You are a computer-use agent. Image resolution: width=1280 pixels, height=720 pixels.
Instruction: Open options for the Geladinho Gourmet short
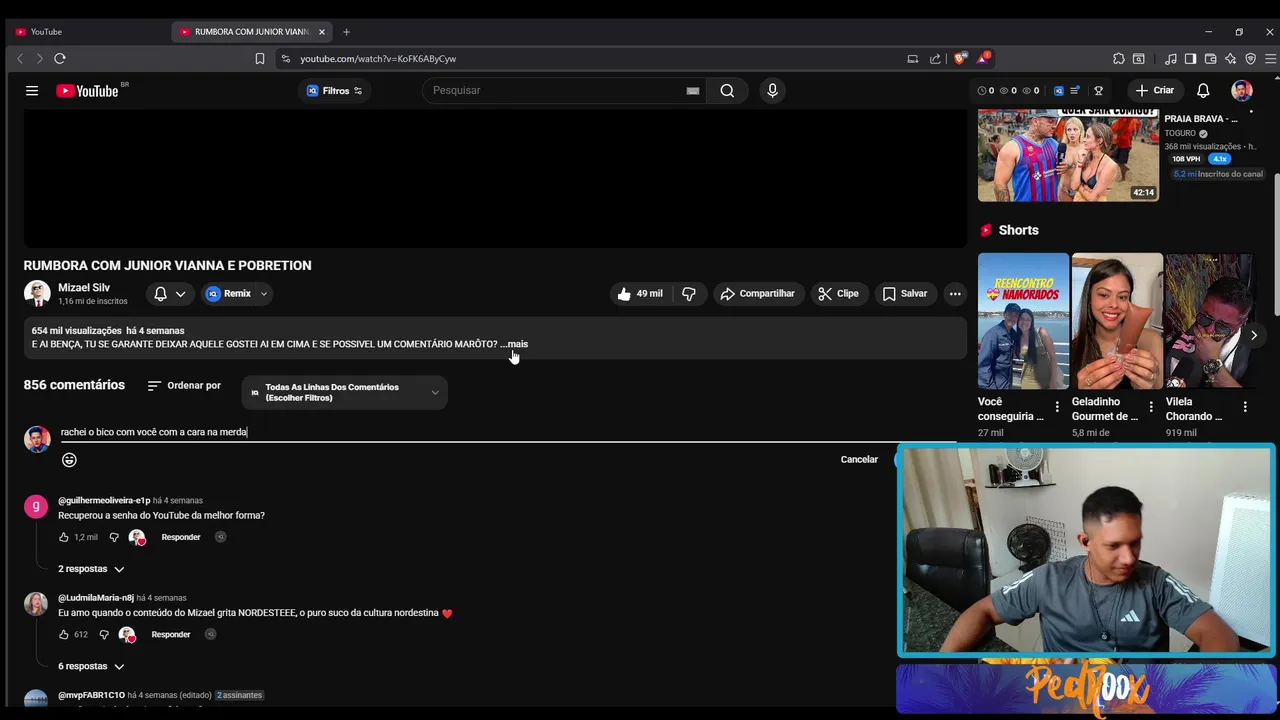[x=1151, y=407]
